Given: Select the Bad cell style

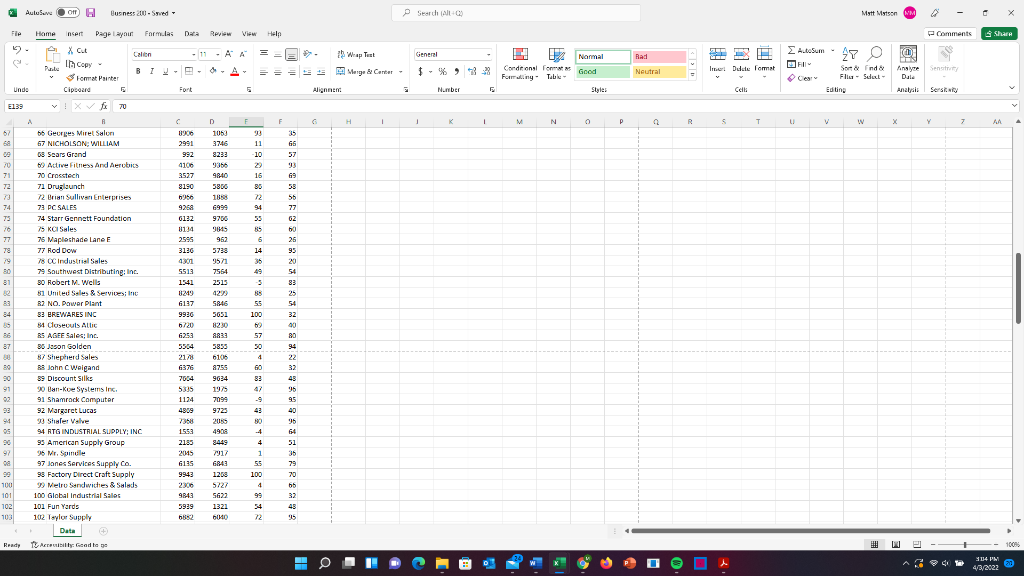Looking at the screenshot, I should (x=659, y=57).
